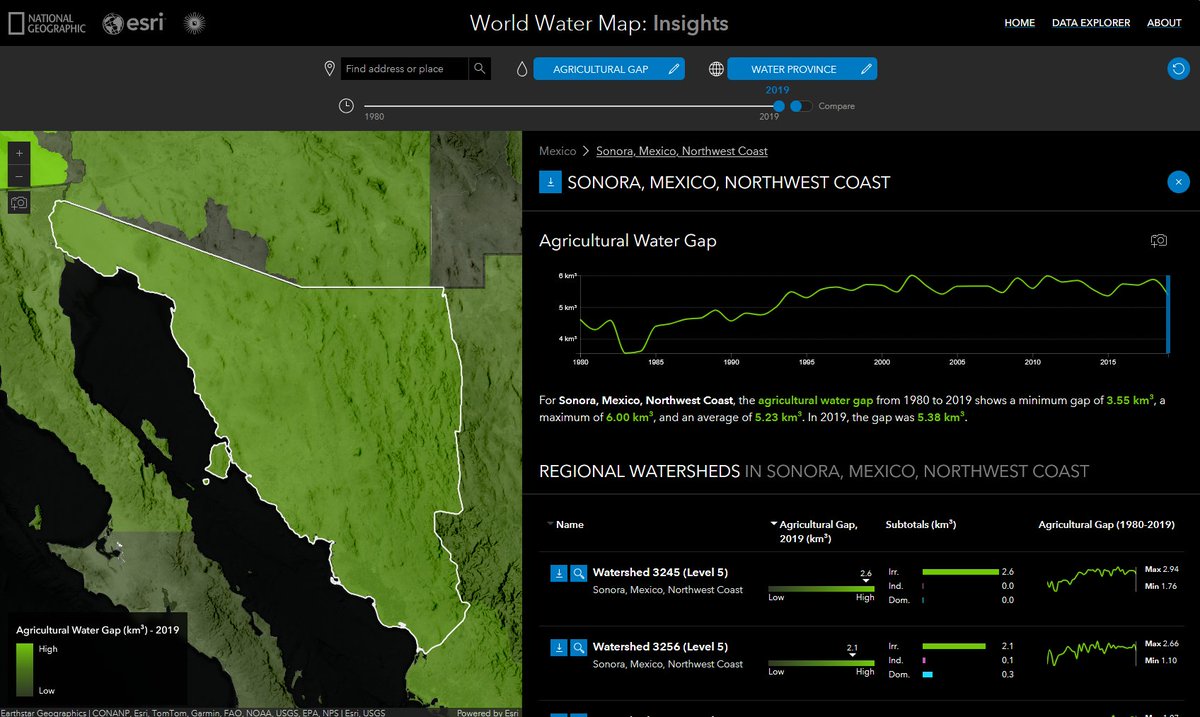Click Powered by Esri link
This screenshot has width=1200, height=717.
click(487, 713)
